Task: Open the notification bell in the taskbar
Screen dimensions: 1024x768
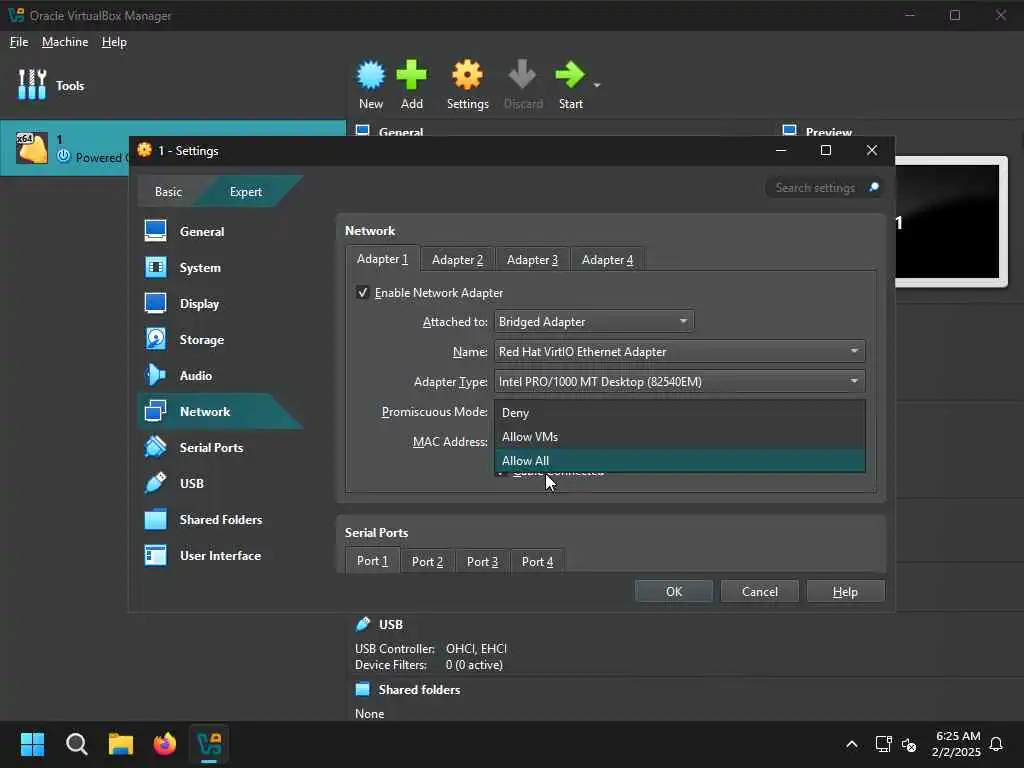Action: (996, 744)
